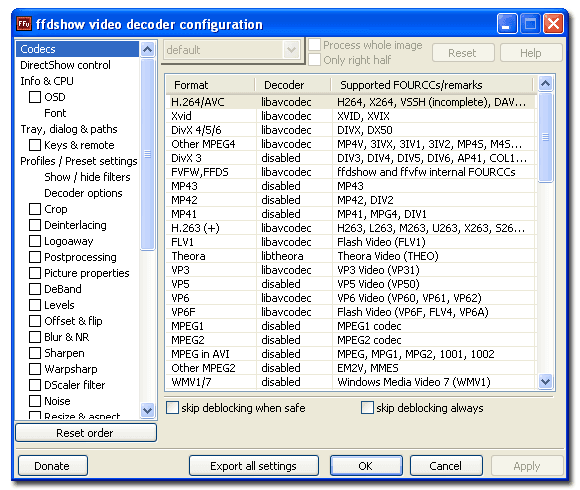Click the up arrow of sidebar scrollbar
This screenshot has width=580, height=490.
point(148,49)
